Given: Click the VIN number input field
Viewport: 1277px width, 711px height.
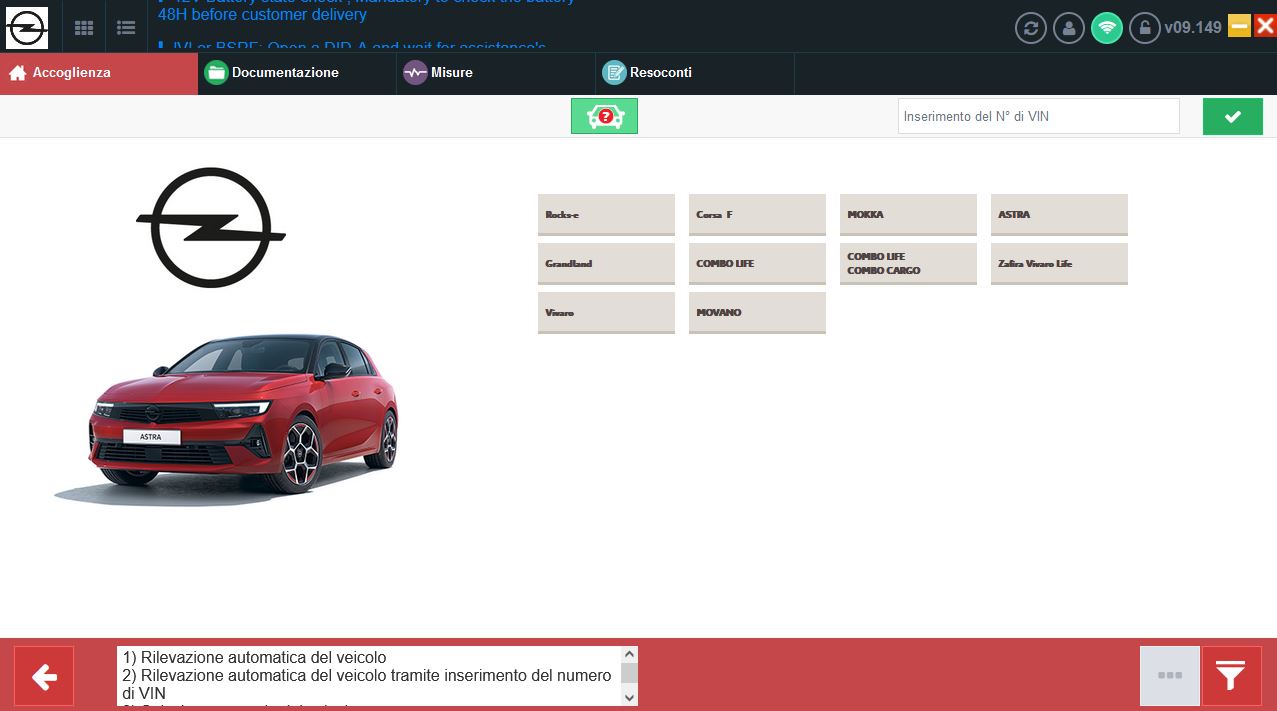Looking at the screenshot, I should point(1038,116).
